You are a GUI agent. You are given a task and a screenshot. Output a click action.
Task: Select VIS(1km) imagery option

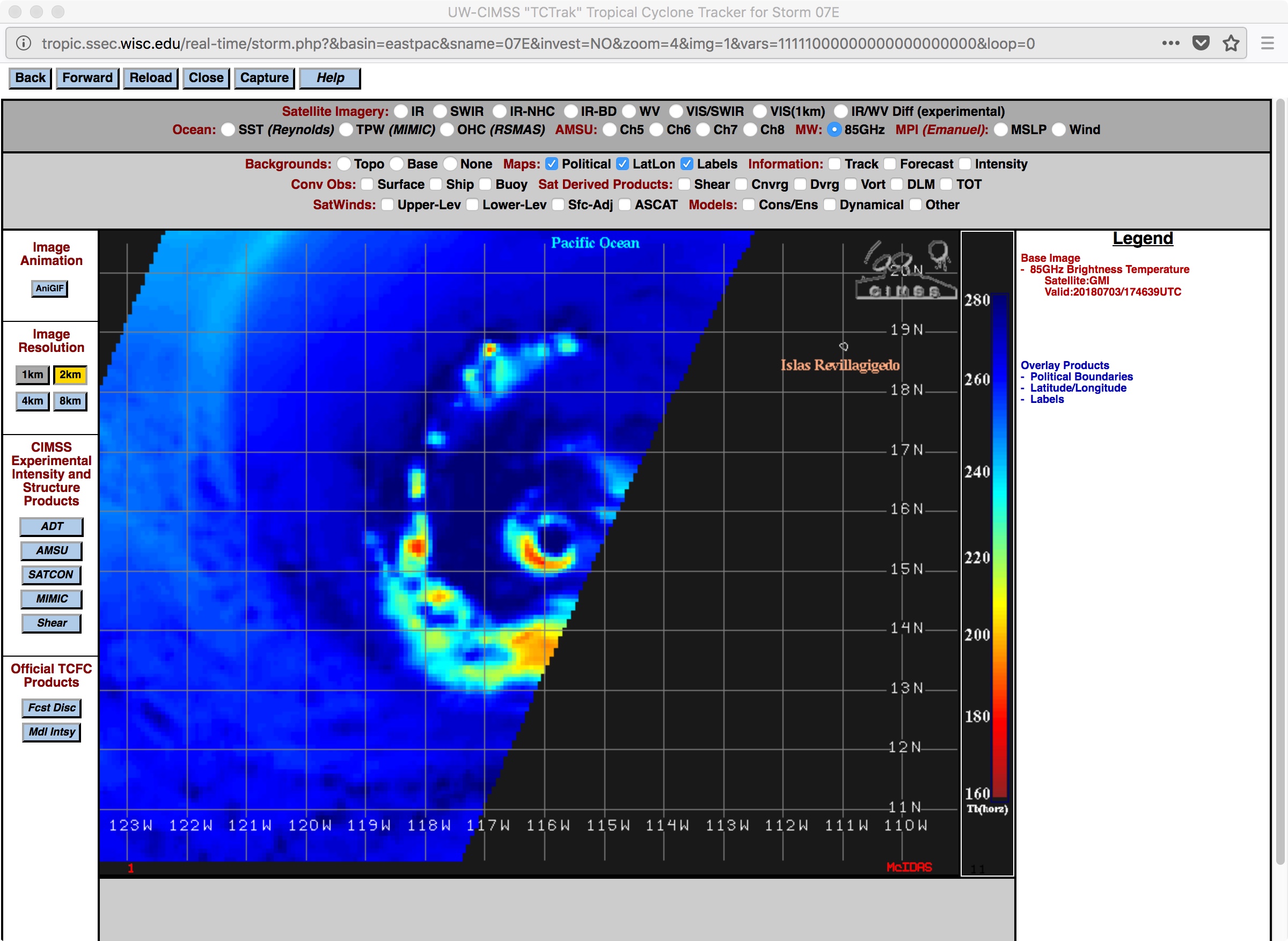[x=760, y=111]
